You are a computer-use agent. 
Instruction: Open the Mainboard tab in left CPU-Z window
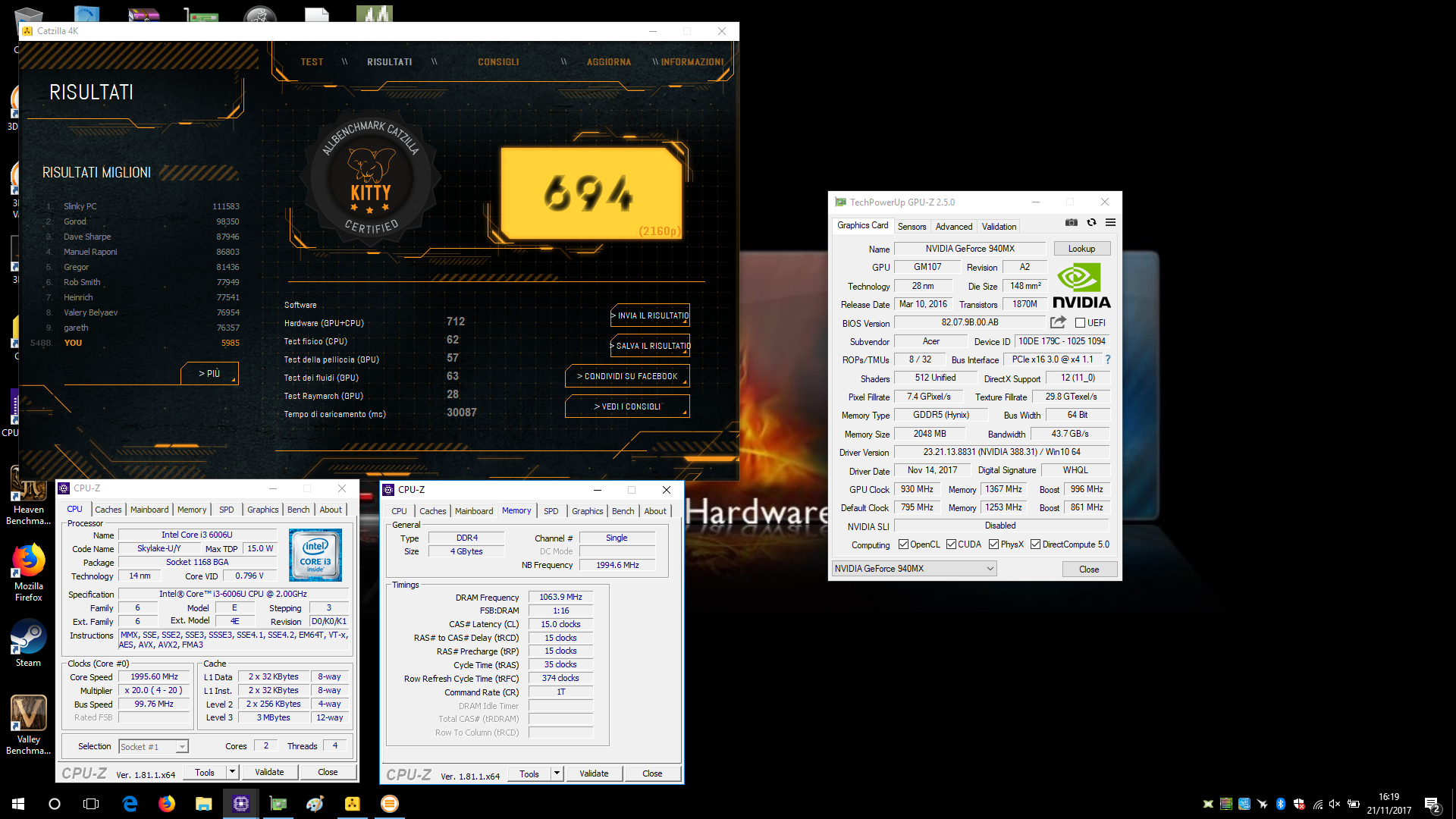click(149, 510)
